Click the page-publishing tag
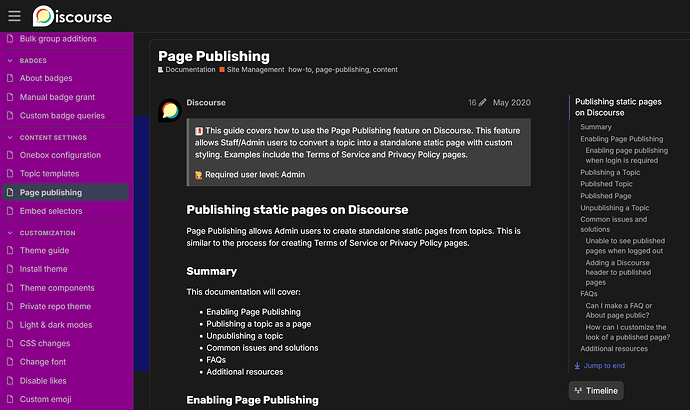The height and width of the screenshot is (410, 690). [342, 70]
